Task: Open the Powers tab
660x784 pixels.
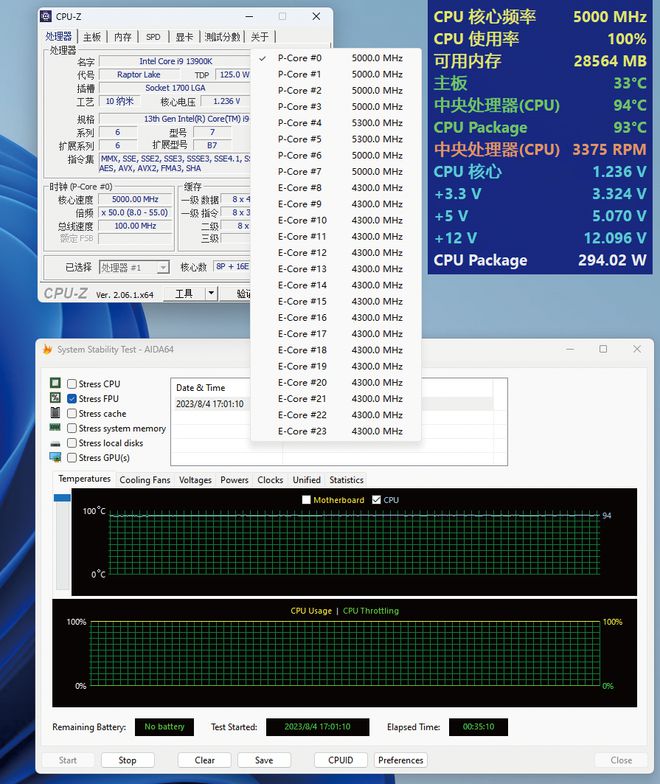Action: pos(234,480)
